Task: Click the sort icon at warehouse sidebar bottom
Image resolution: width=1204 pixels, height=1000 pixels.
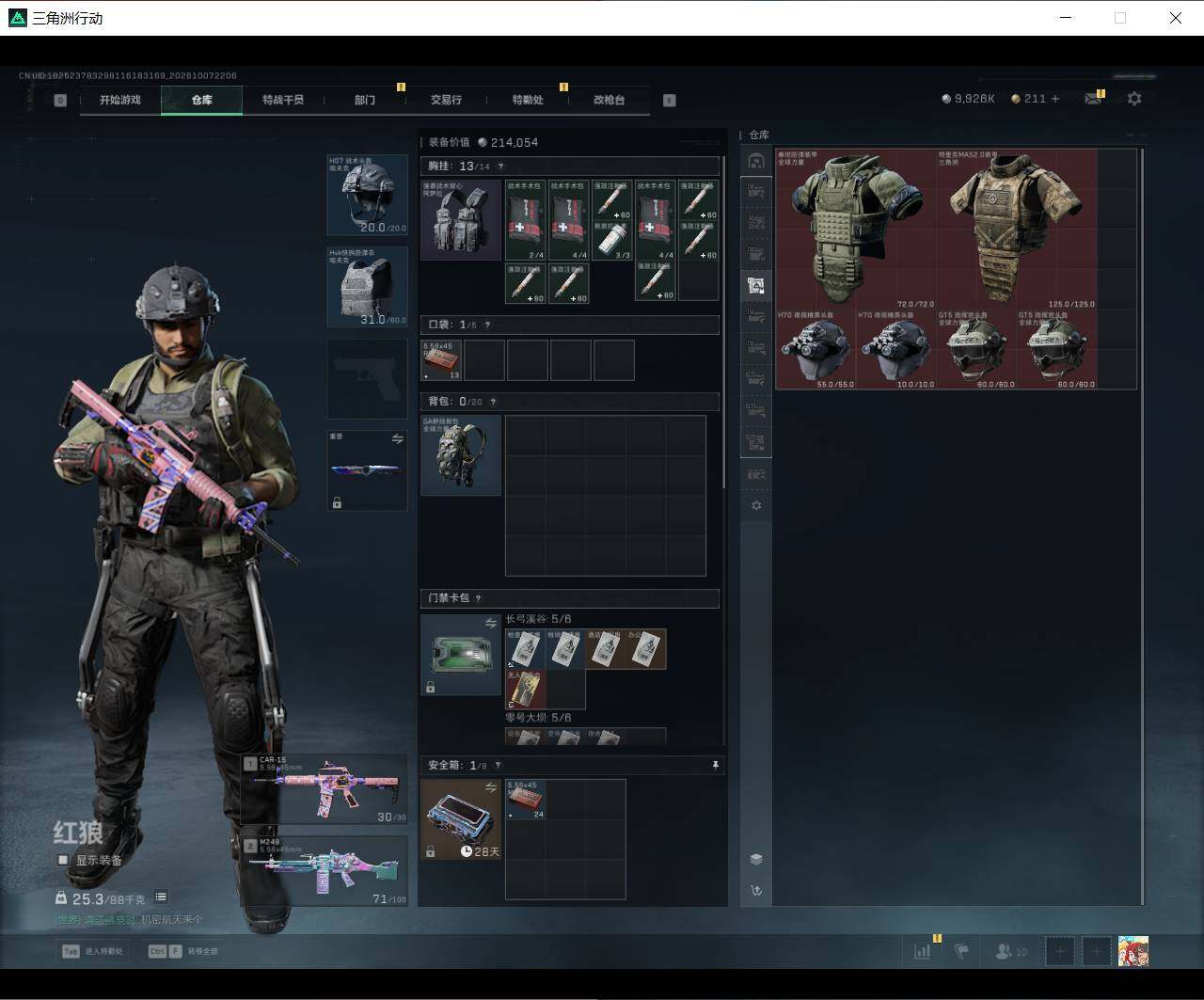Action: pos(756,890)
